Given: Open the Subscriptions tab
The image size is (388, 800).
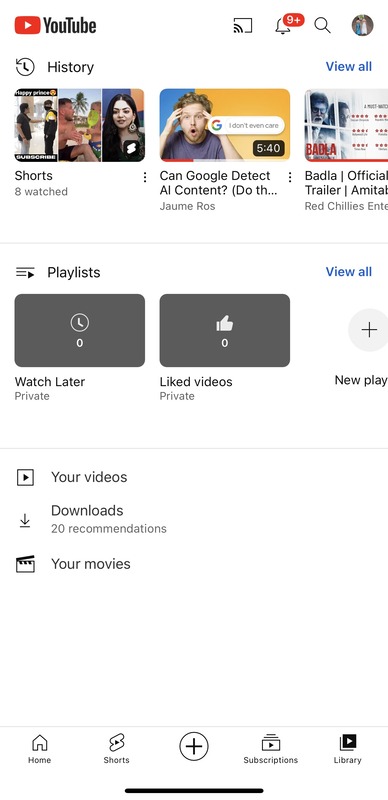Looking at the screenshot, I should pyautogui.click(x=271, y=749).
